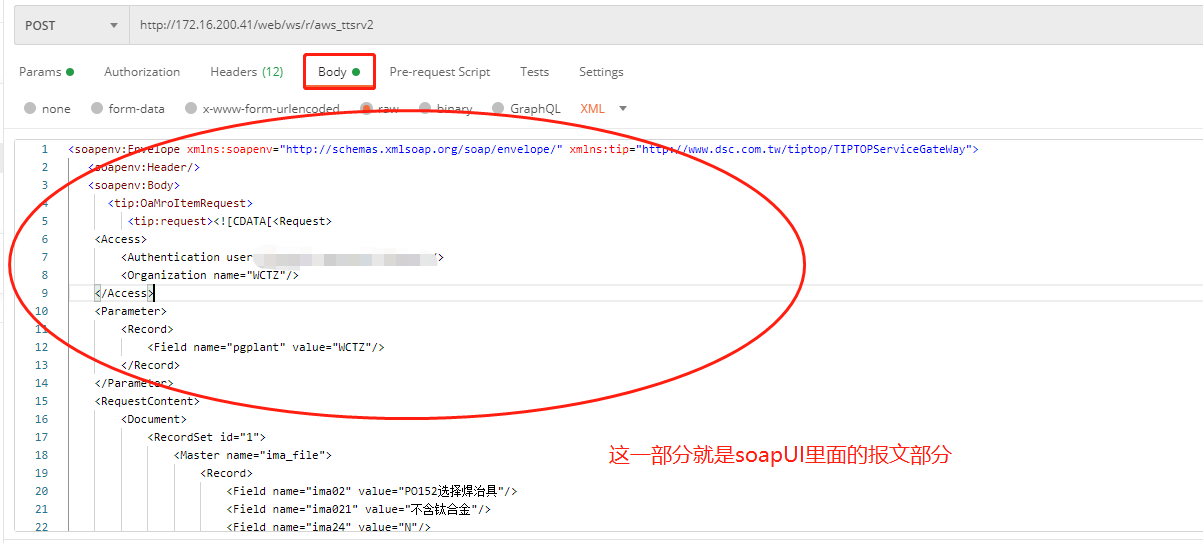Select the Body tab
Screen dimensions: 1203x543
[339, 72]
